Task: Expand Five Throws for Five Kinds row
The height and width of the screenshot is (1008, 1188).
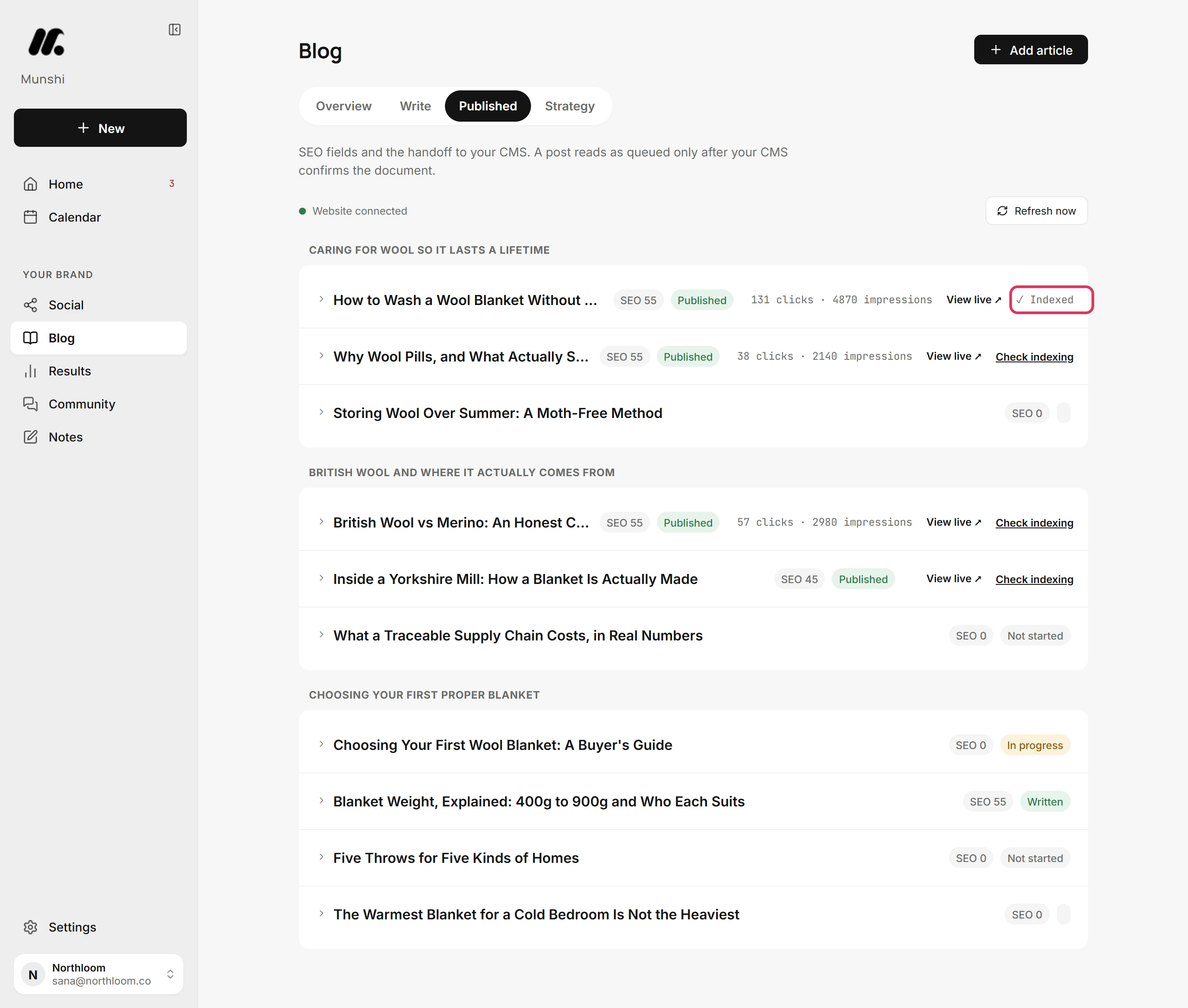Action: click(321, 857)
